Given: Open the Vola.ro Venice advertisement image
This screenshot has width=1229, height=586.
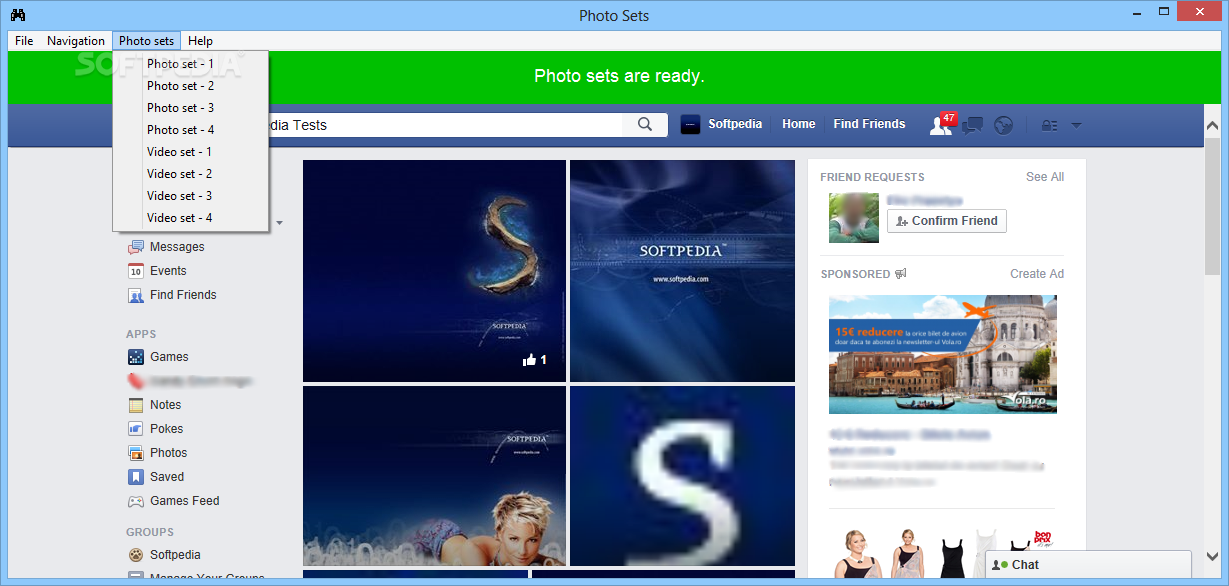Looking at the screenshot, I should coord(942,354).
